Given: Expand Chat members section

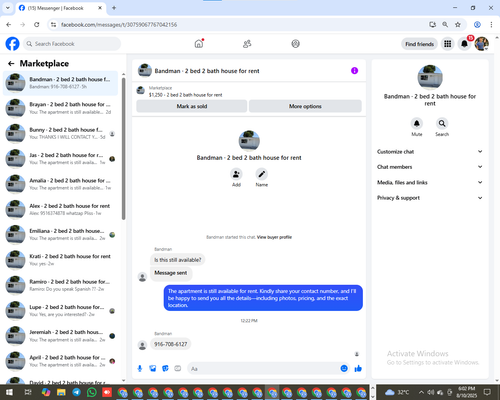Looking at the screenshot, I should tap(430, 167).
